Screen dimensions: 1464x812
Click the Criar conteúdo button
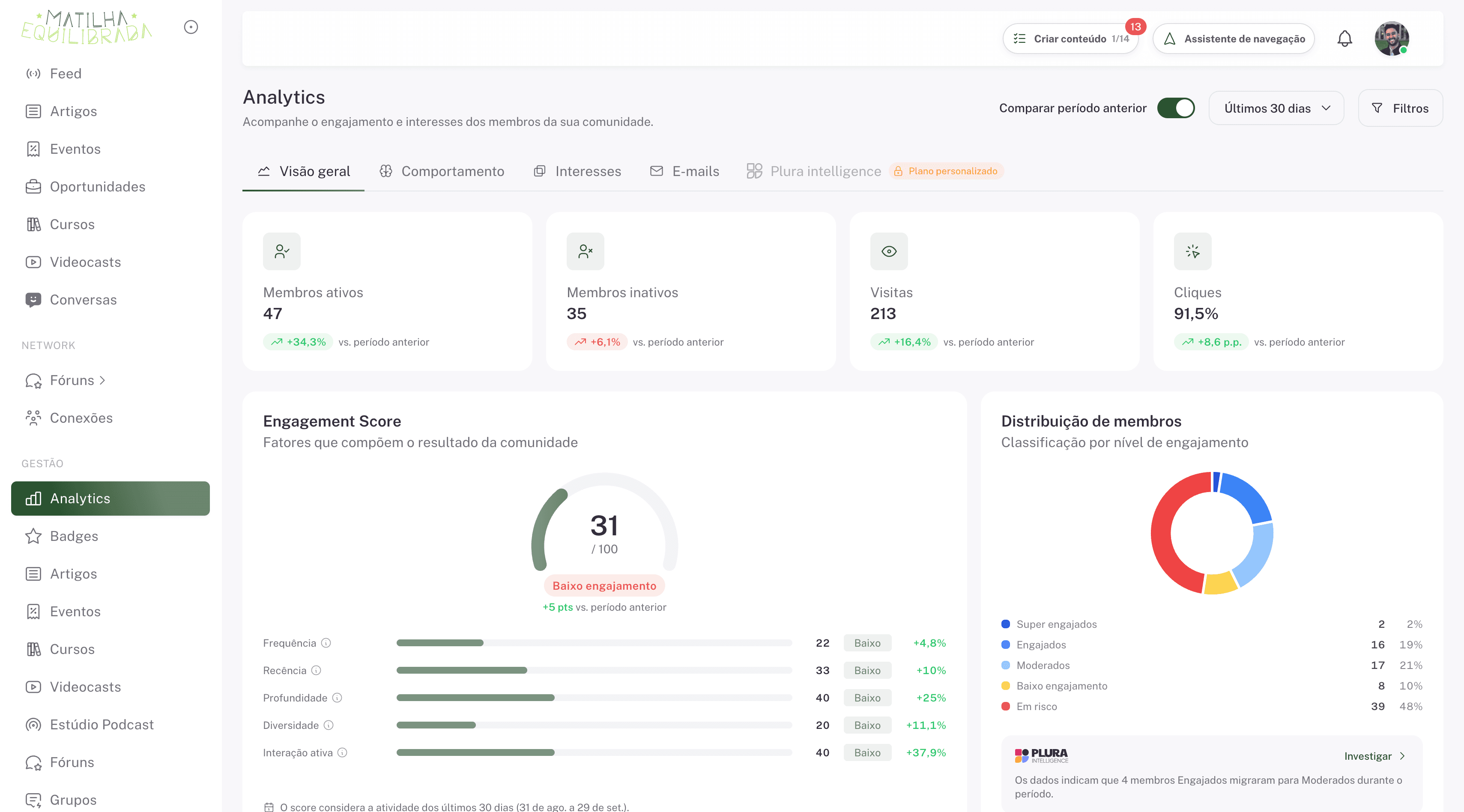pyautogui.click(x=1070, y=39)
